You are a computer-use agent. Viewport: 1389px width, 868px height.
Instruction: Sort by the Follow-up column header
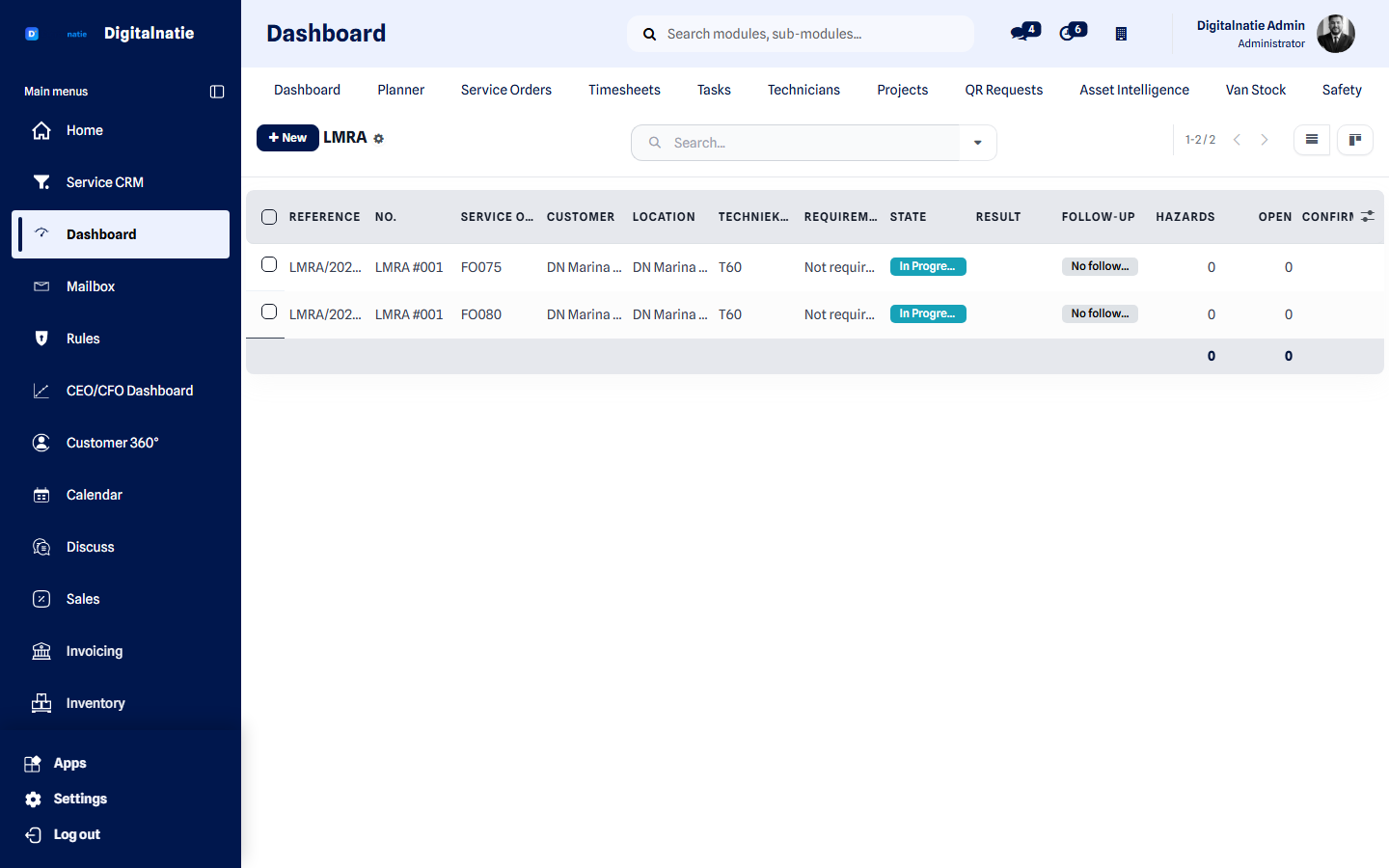(x=1099, y=217)
